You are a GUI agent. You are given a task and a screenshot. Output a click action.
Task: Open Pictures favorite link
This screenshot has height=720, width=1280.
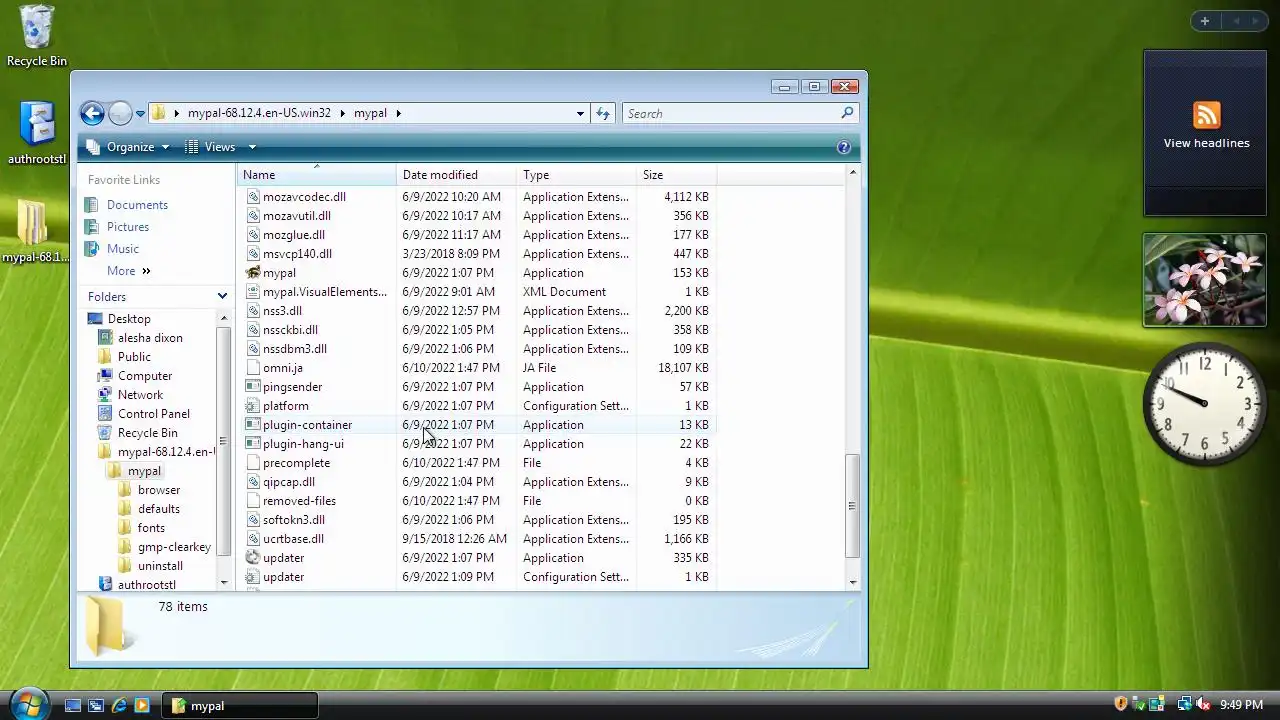(x=128, y=227)
